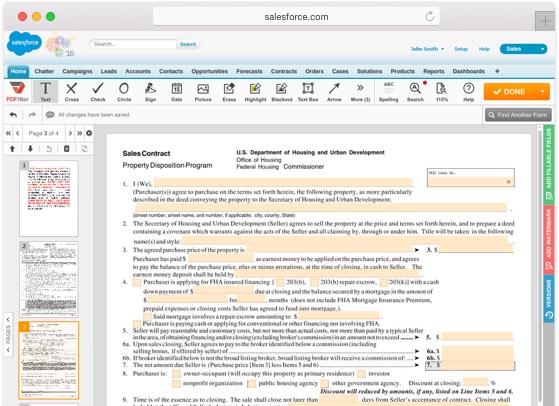Image resolution: width=559 pixels, height=406 pixels.
Task: Select the Blackout tool
Action: tap(282, 92)
